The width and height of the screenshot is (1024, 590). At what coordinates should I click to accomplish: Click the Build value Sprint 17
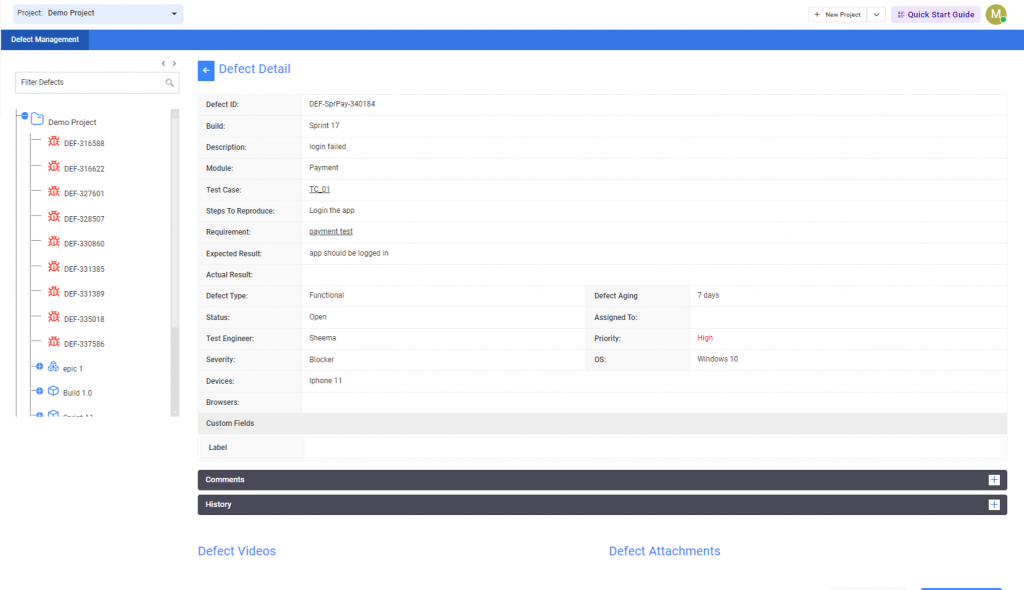(x=324, y=125)
